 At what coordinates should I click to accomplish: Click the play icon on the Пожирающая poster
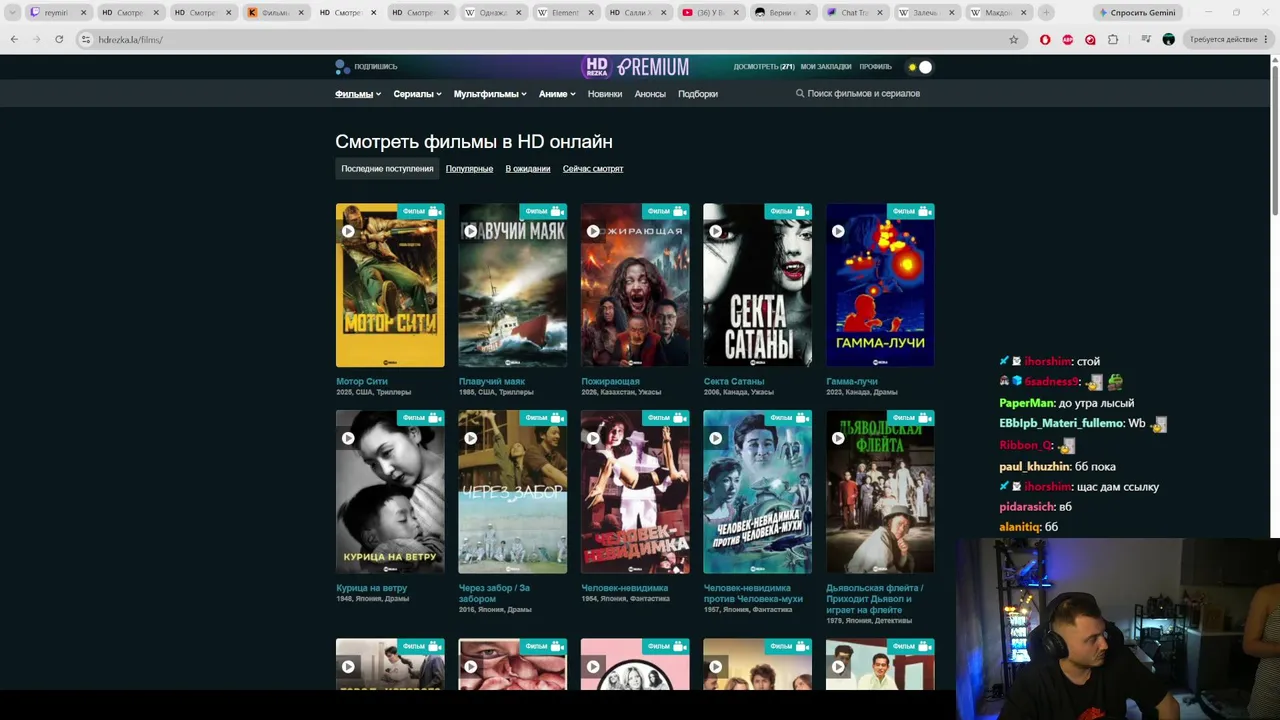(593, 231)
